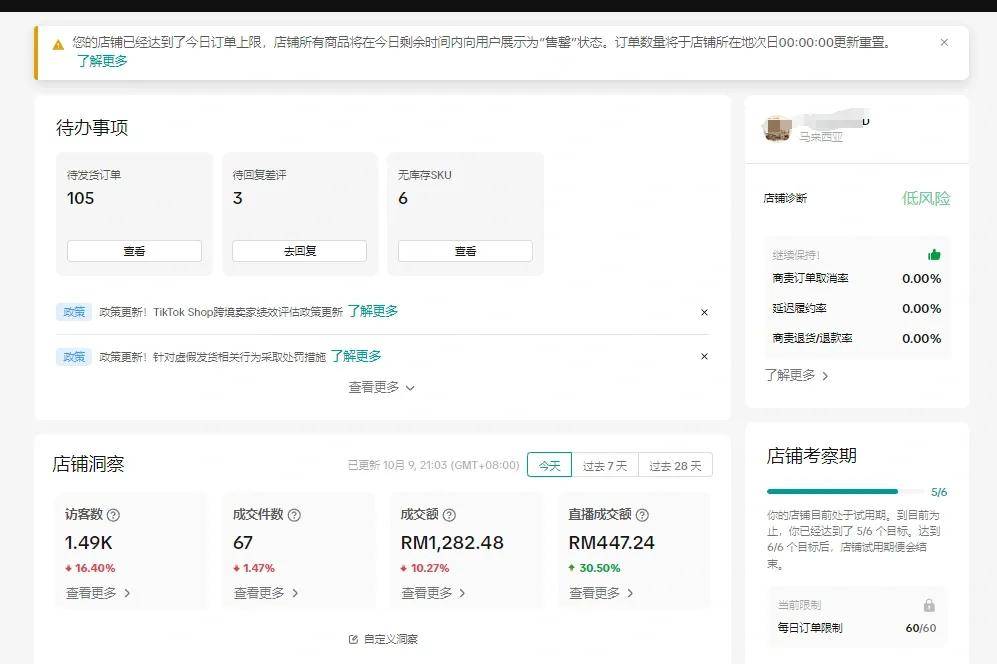This screenshot has width=997, height=664.
Task: Click 每日订单限制 60/60 row
Action: 856,628
